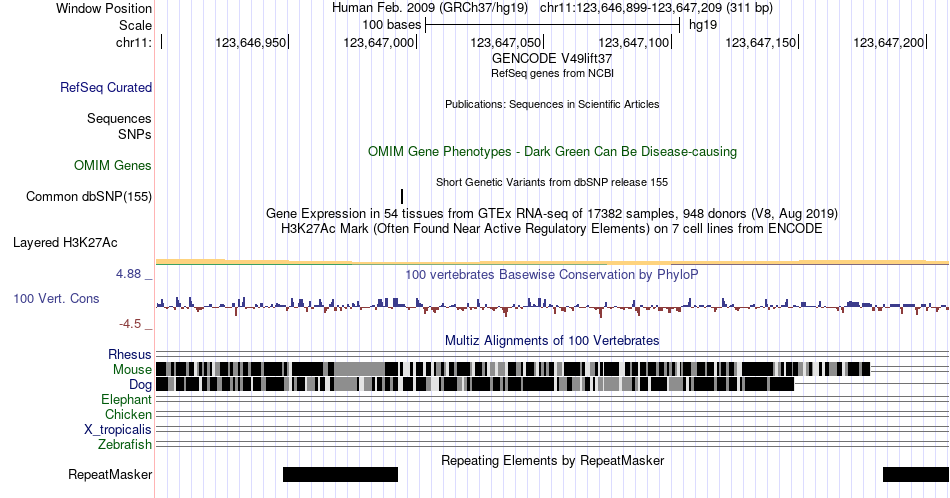
Task: Click the H3K27Ac Mark ENCODE track title
Action: pyautogui.click(x=552, y=228)
